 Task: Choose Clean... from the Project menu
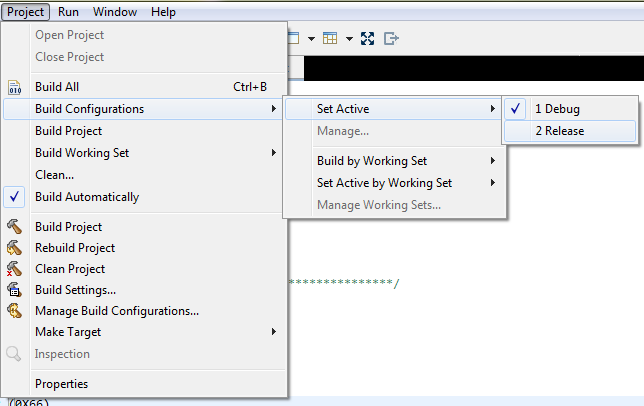coord(54,175)
